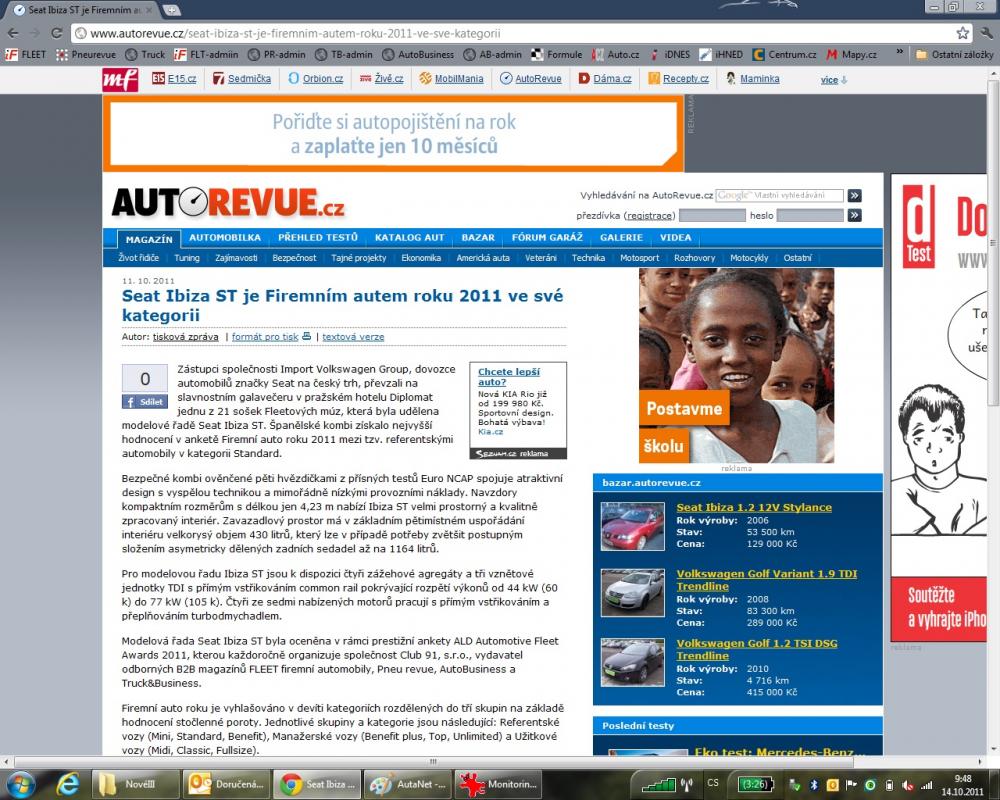Click the red mf logo
Screen dimensions: 1000x800
point(120,80)
